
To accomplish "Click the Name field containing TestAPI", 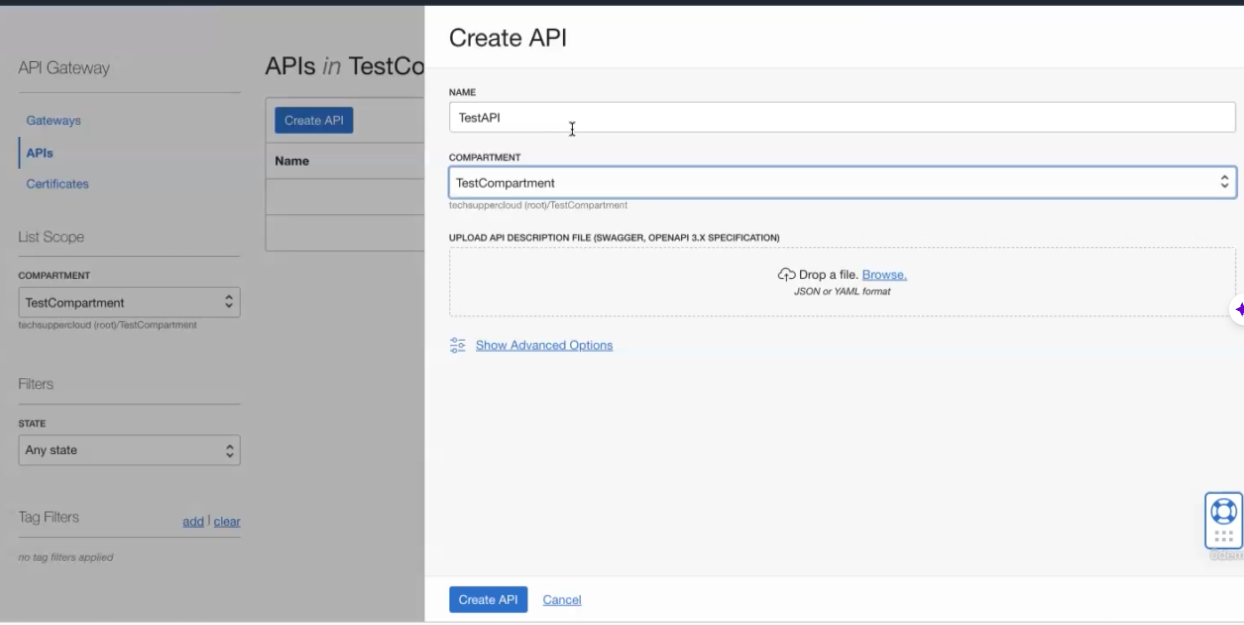I will 842,118.
